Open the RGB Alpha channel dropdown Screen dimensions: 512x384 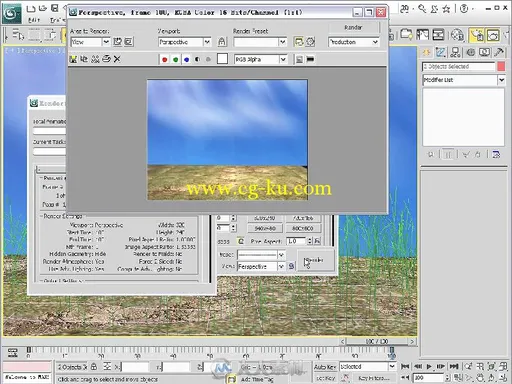(x=283, y=59)
